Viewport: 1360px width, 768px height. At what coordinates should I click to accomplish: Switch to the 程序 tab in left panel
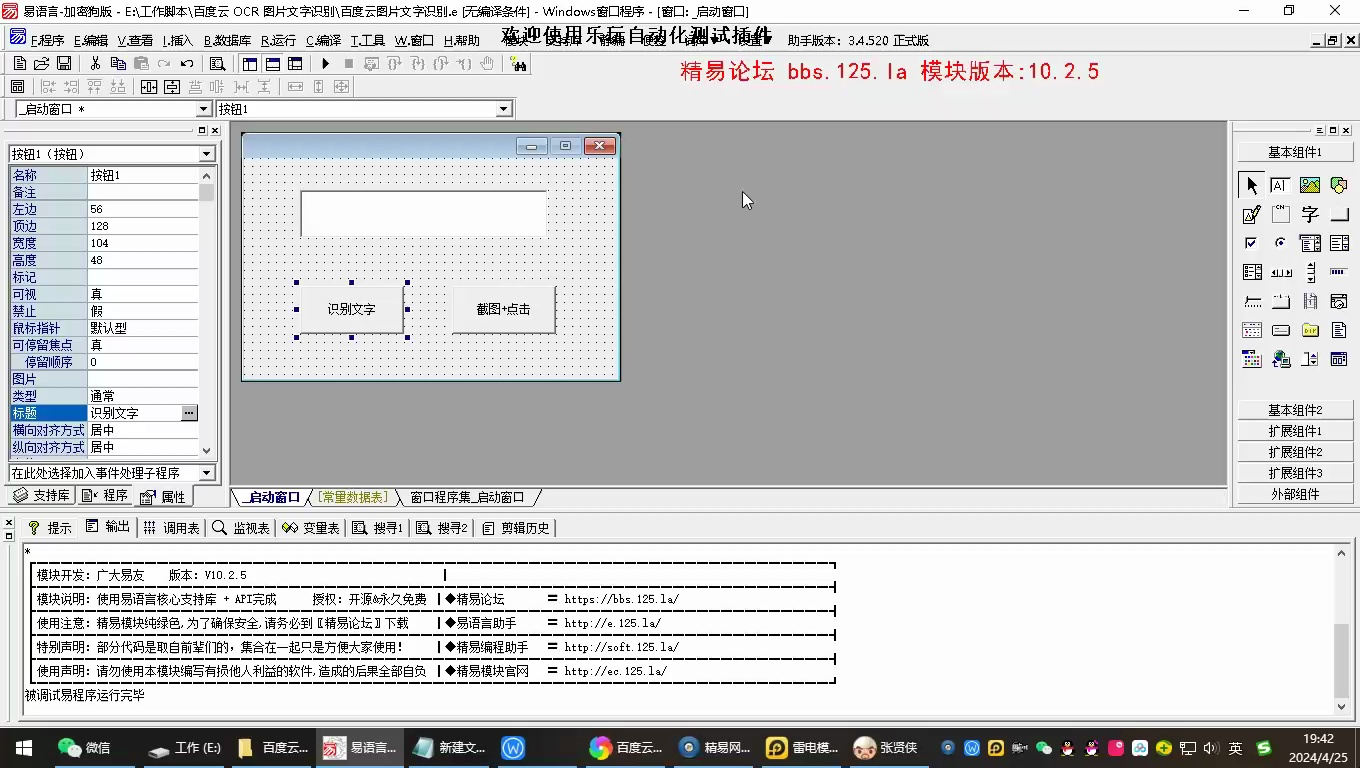click(105, 496)
